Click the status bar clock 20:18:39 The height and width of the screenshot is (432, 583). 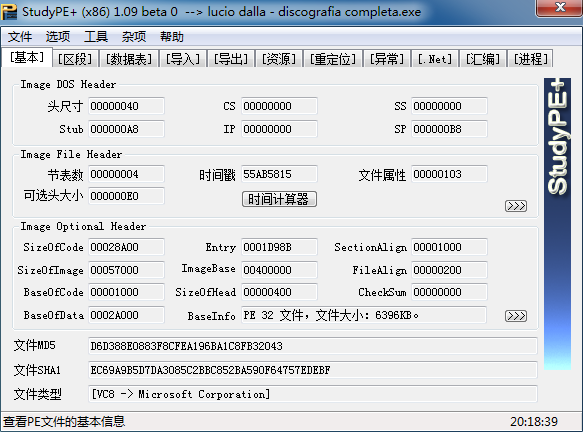[x=534, y=422]
